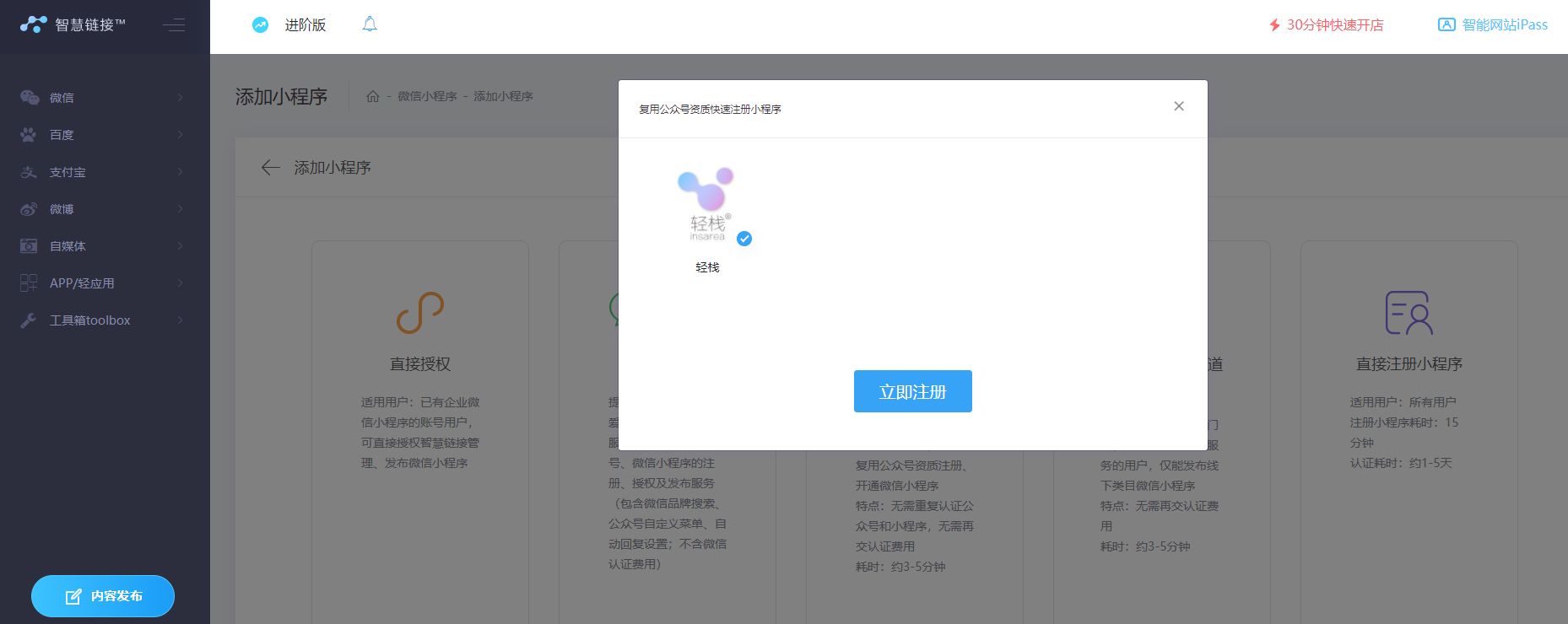Click the 直接注册小程序 card title

pyautogui.click(x=1409, y=364)
